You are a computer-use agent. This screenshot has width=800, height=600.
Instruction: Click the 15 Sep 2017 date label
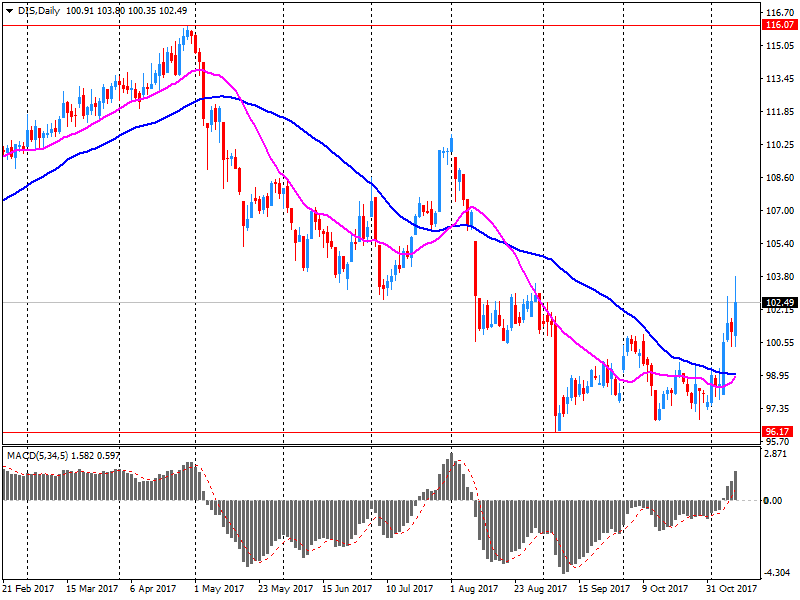pos(604,589)
